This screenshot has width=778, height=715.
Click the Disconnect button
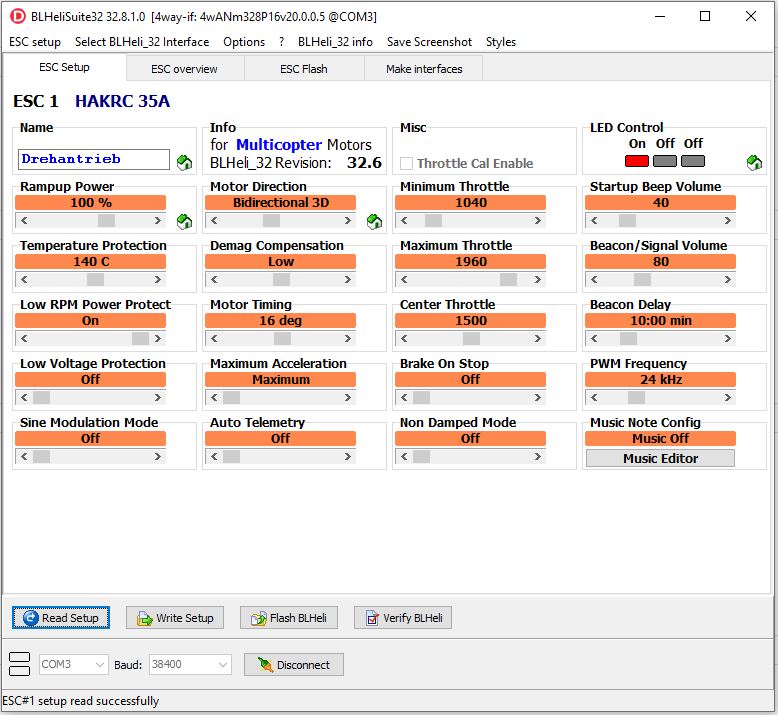click(x=294, y=665)
